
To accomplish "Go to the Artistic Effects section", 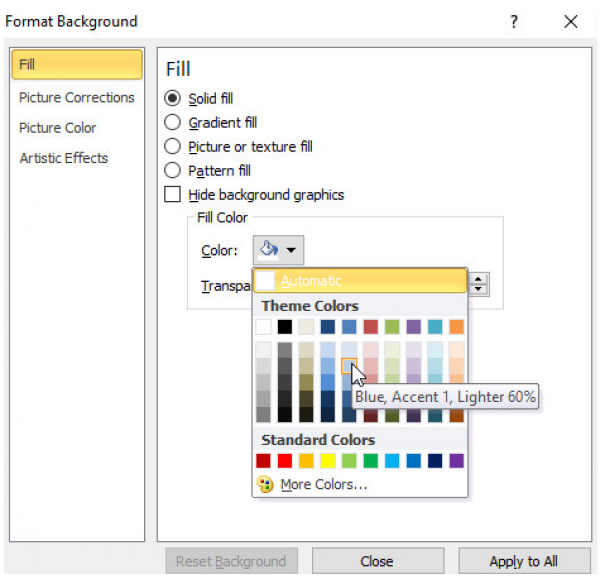I will (64, 158).
